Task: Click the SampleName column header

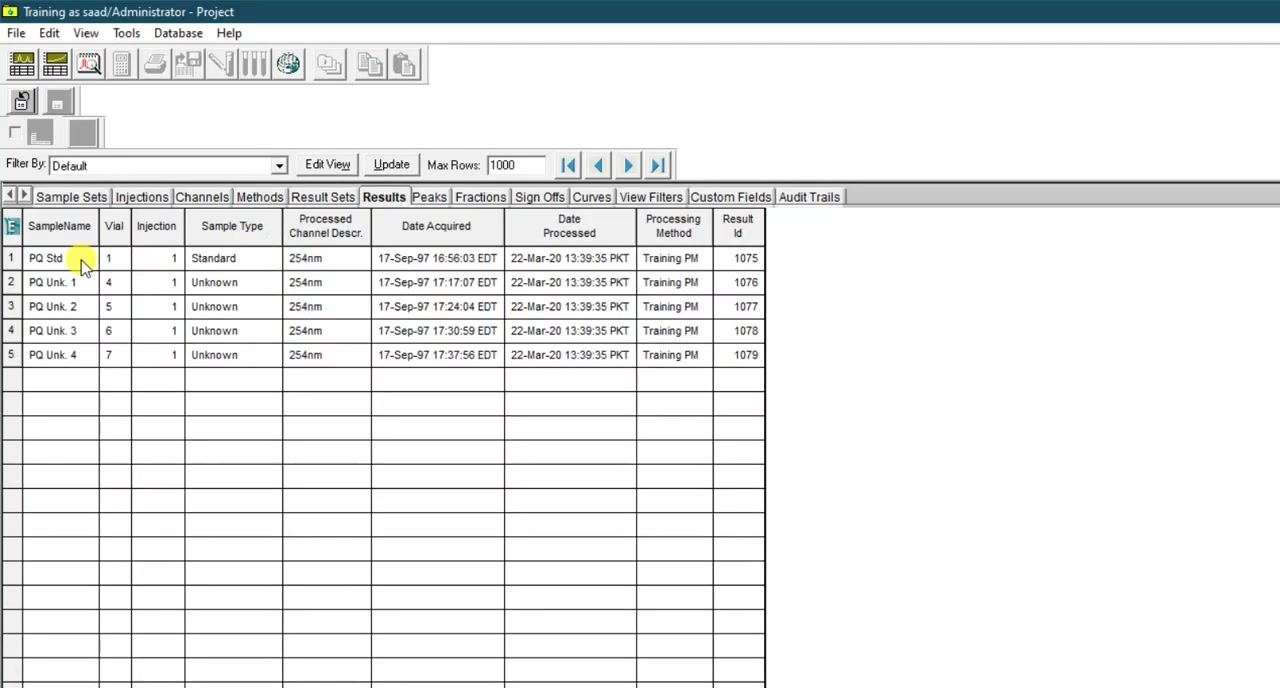Action: [60, 226]
